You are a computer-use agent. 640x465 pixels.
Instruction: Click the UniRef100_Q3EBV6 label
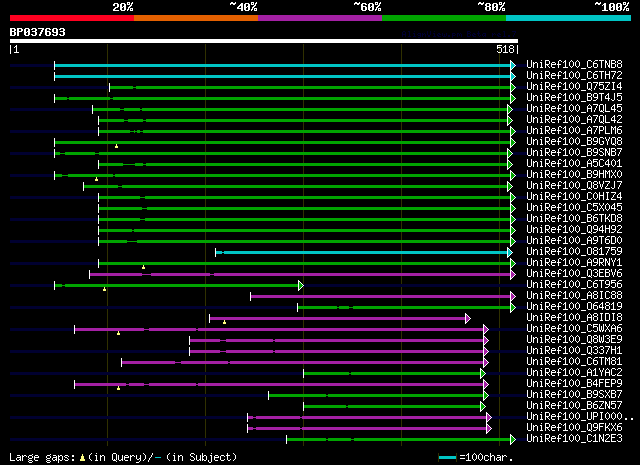click(574, 274)
